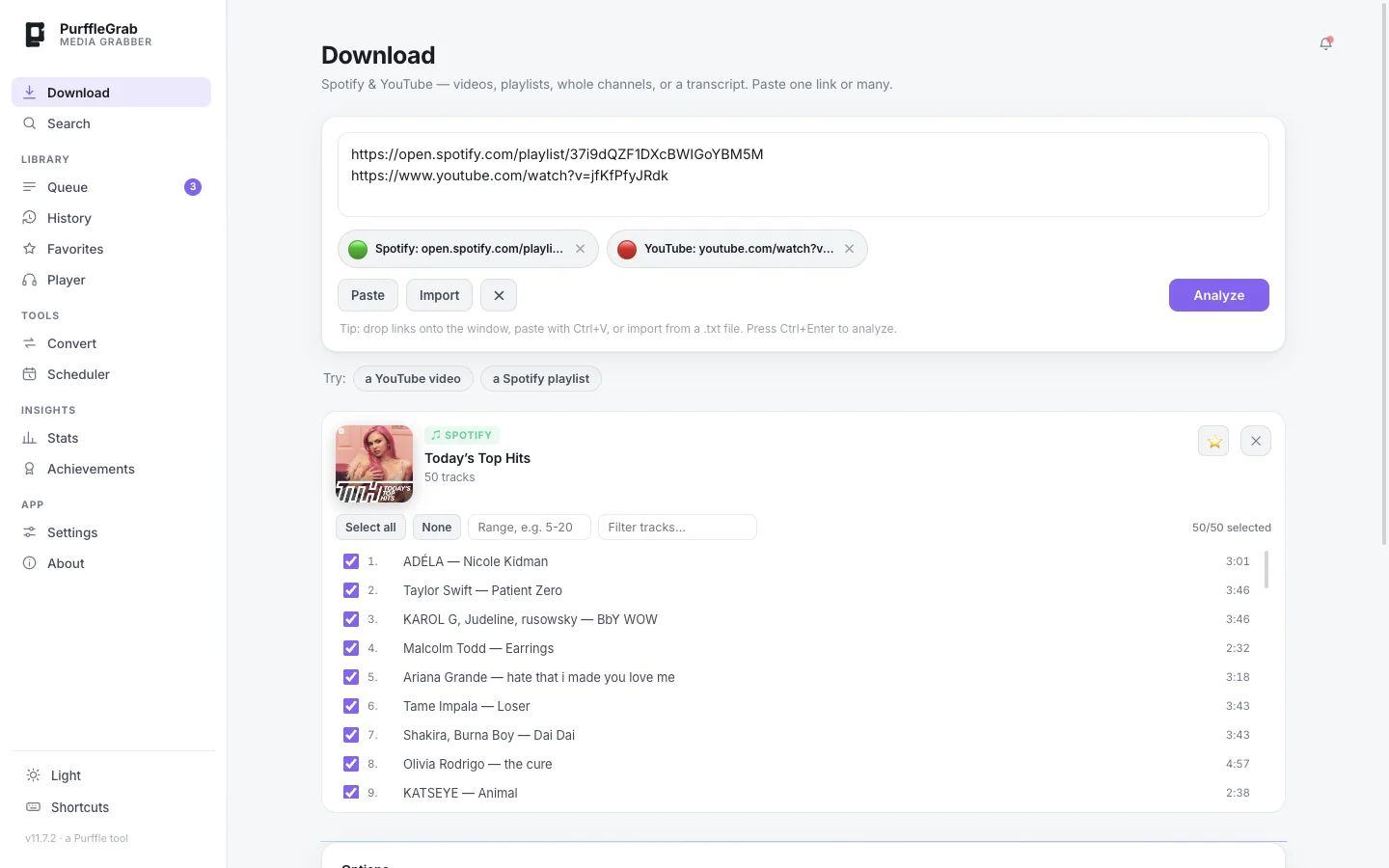
Task: Open Download in sidebar
Action: (x=111, y=93)
